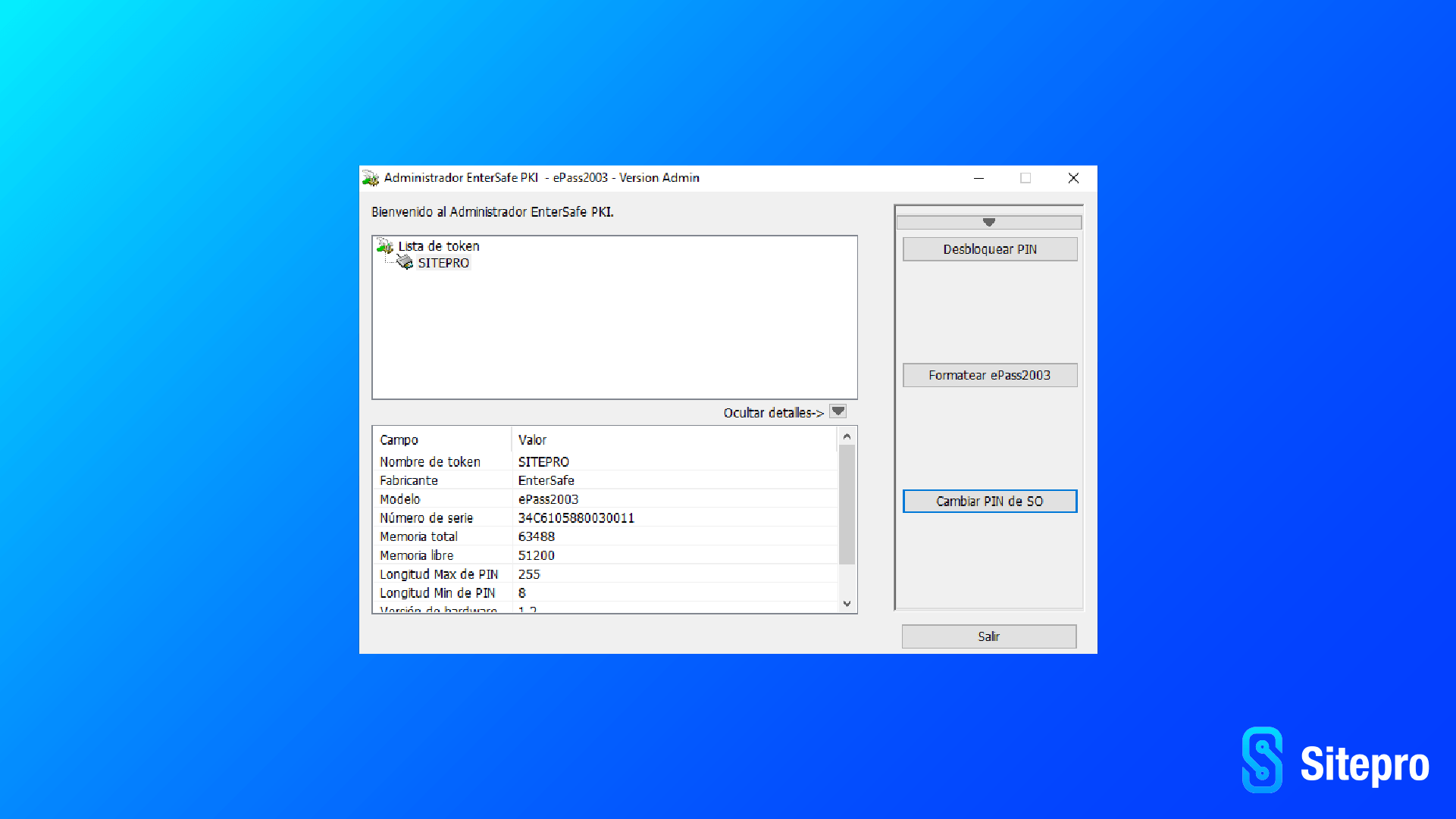Close the EnterSafe PKI window

[x=1073, y=178]
